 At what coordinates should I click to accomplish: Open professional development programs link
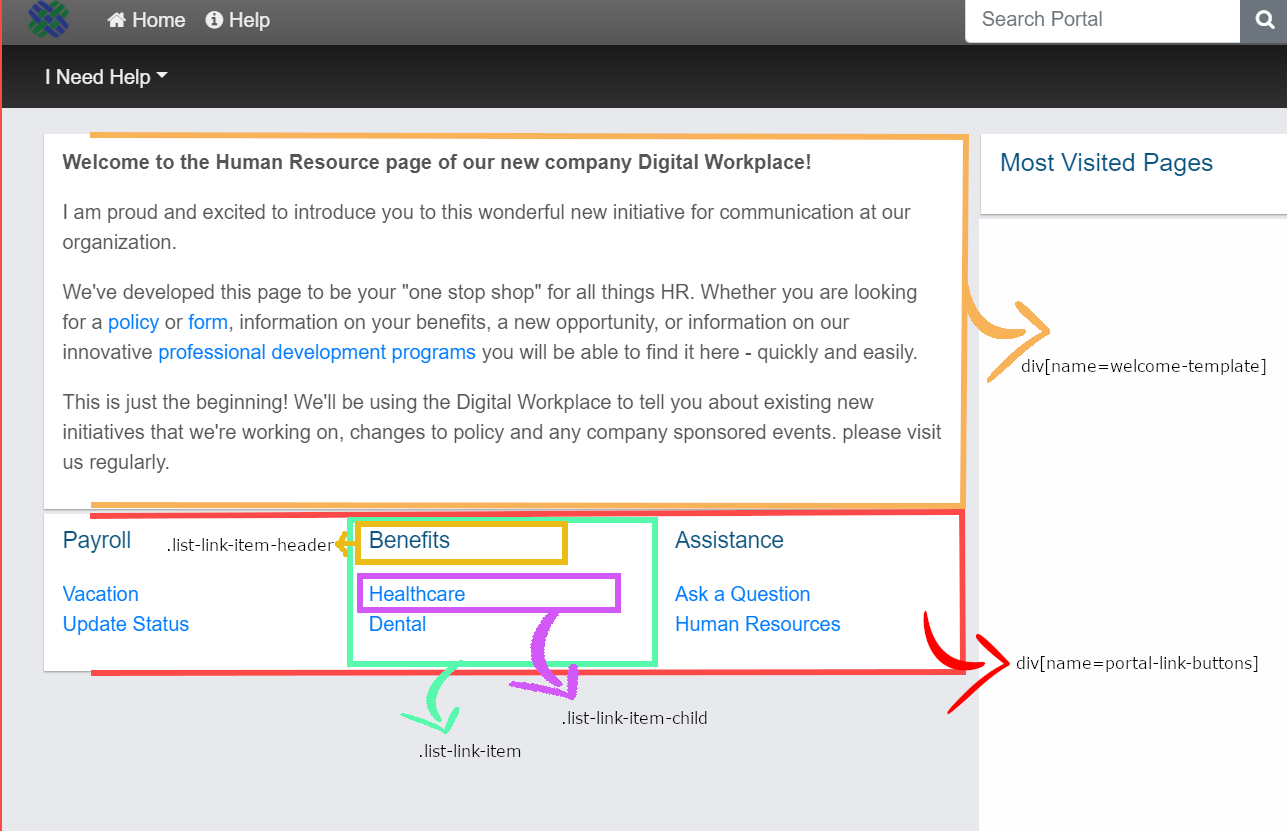tap(317, 352)
